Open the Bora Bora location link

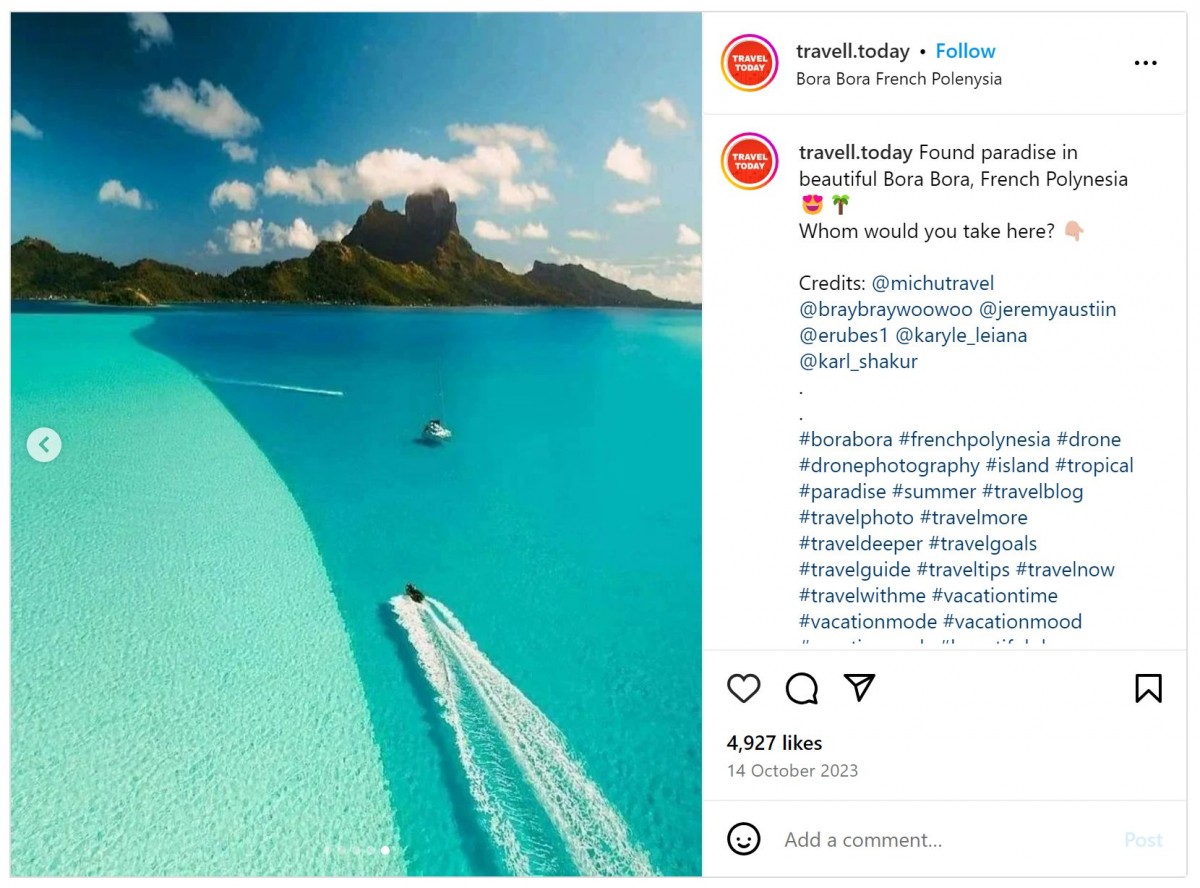point(898,79)
